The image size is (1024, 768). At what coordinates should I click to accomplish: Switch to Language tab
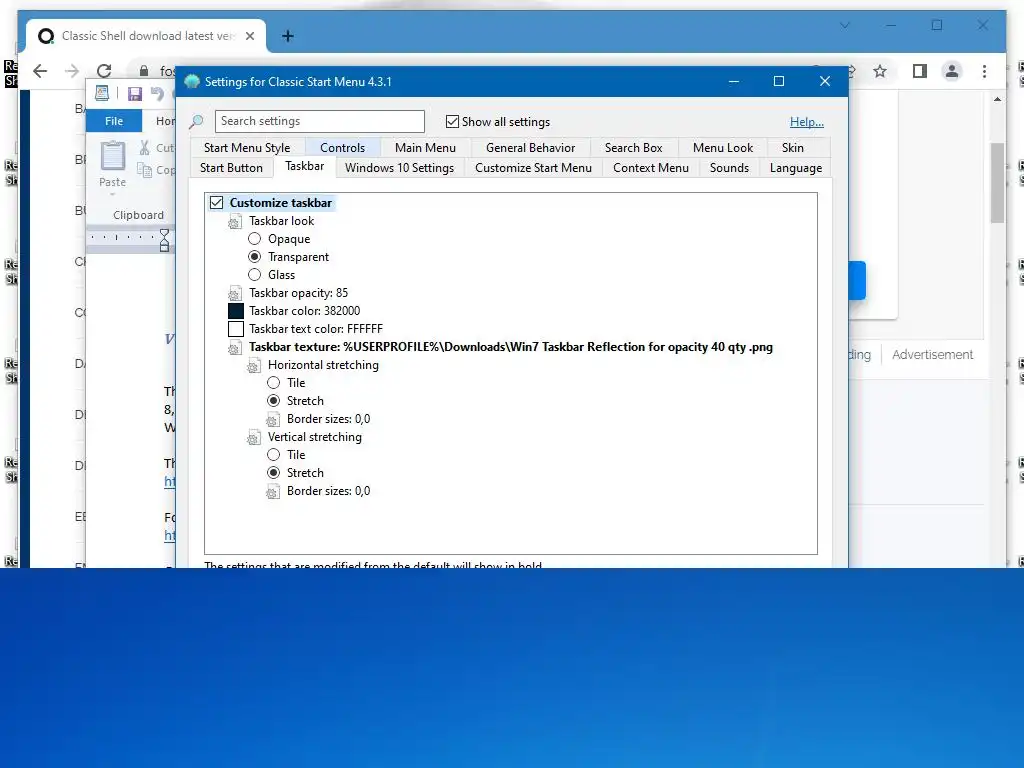(795, 168)
